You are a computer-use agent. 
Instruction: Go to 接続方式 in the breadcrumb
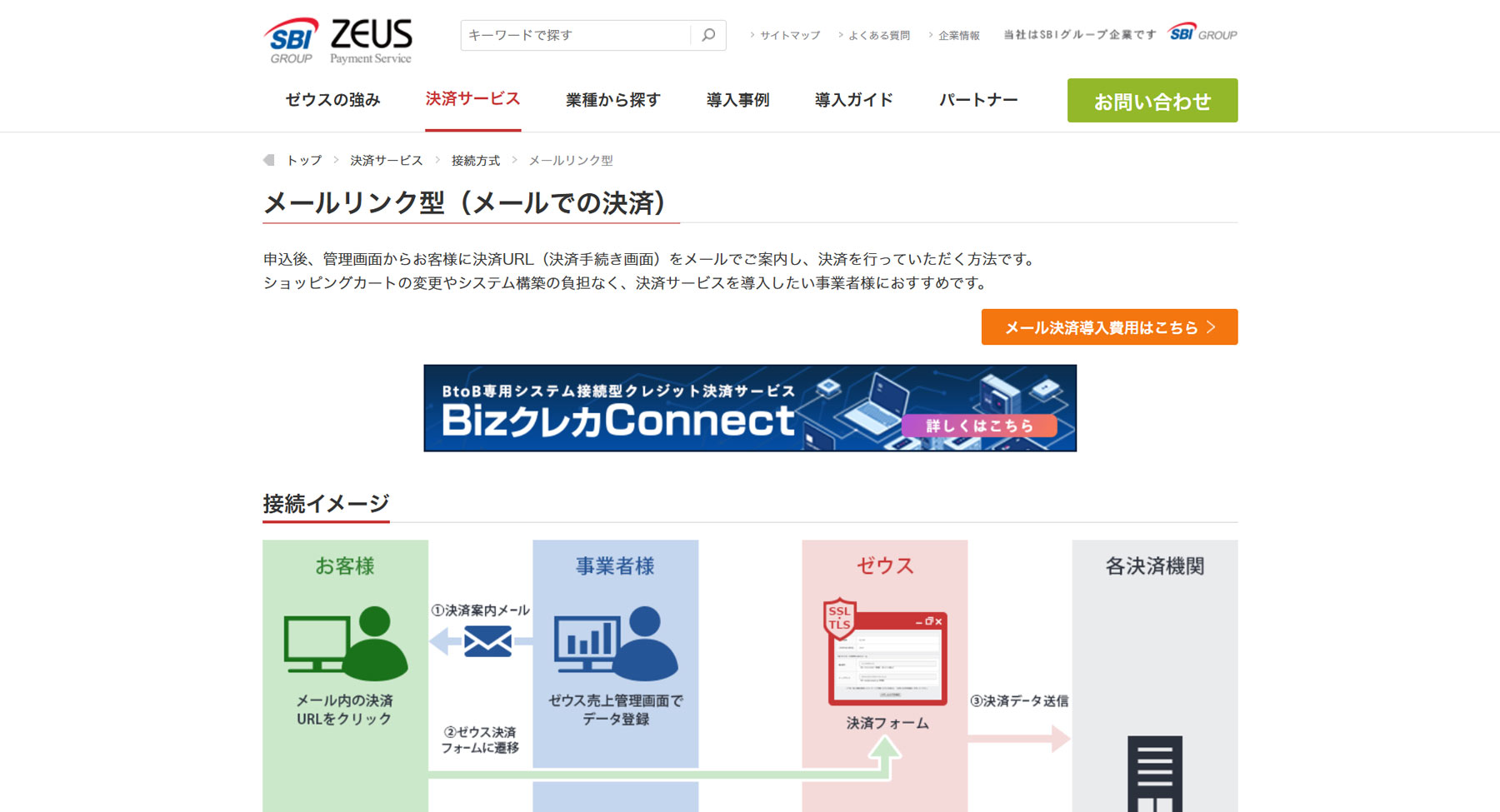click(476, 160)
